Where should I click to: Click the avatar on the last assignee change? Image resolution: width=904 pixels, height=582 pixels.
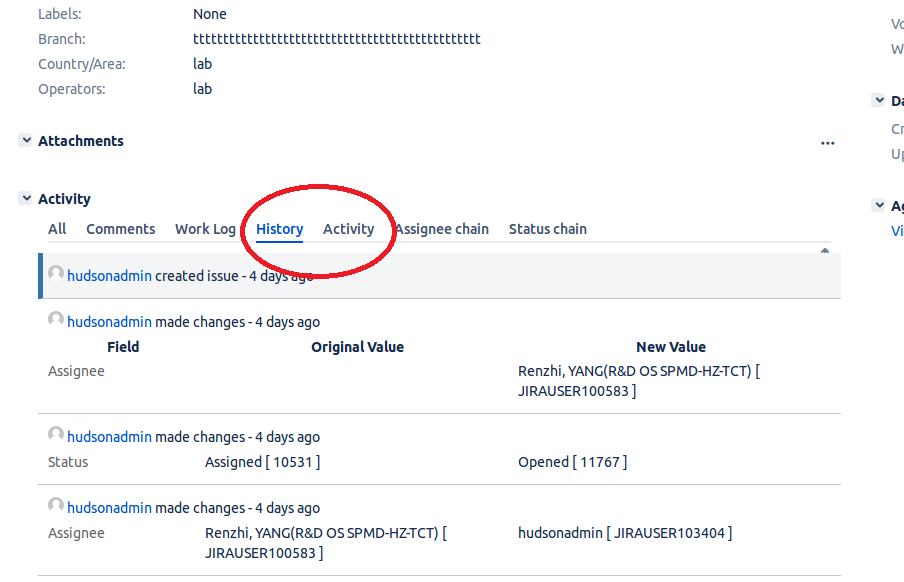click(x=55, y=504)
